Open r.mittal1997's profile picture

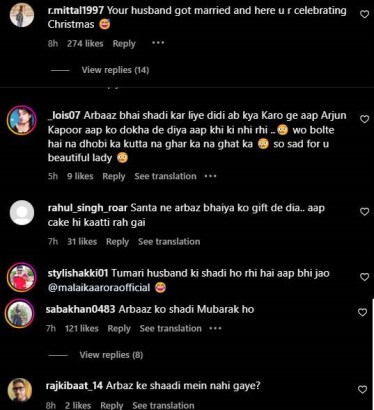(x=22, y=15)
